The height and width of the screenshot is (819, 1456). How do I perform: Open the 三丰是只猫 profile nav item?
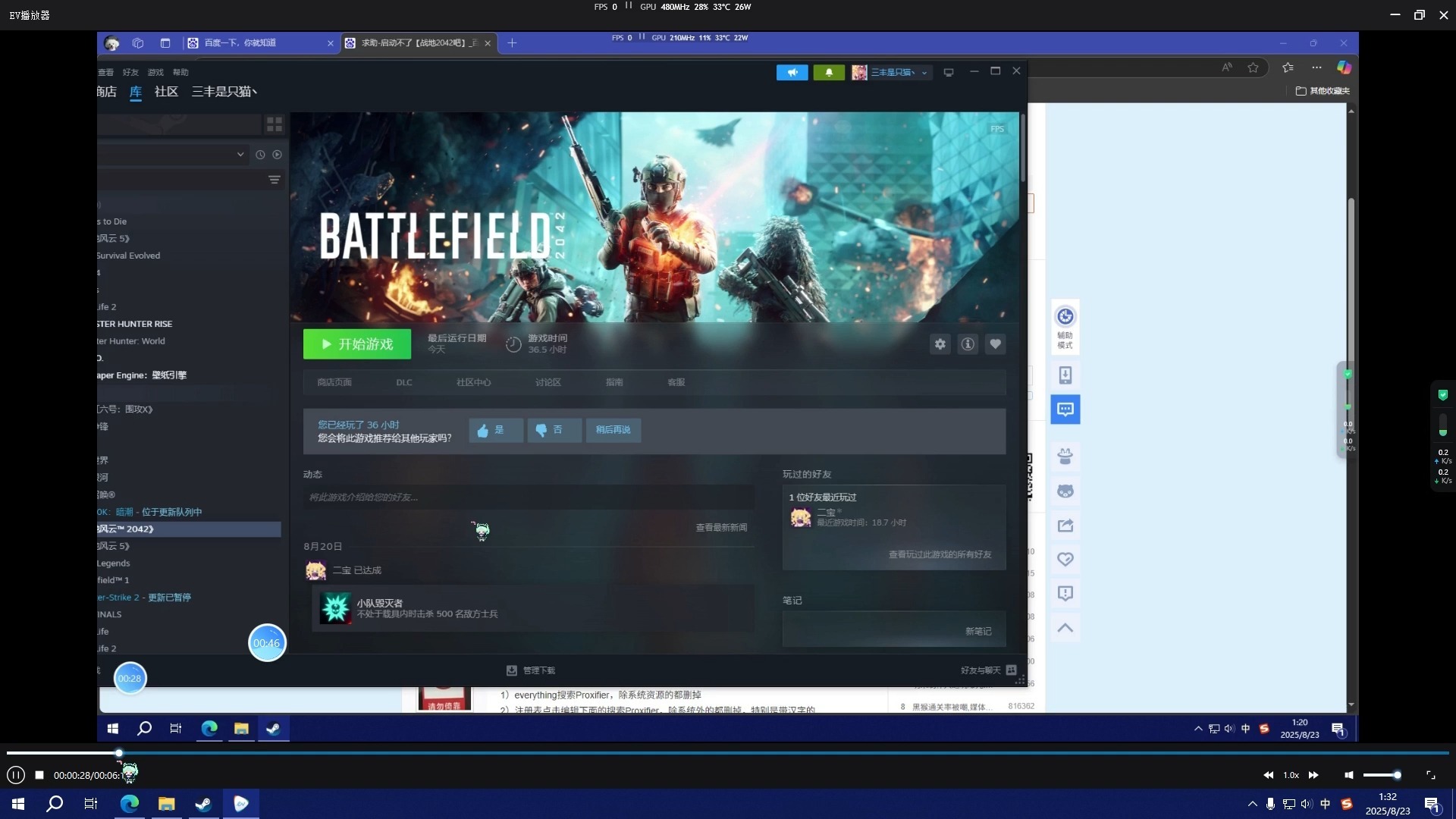[224, 92]
